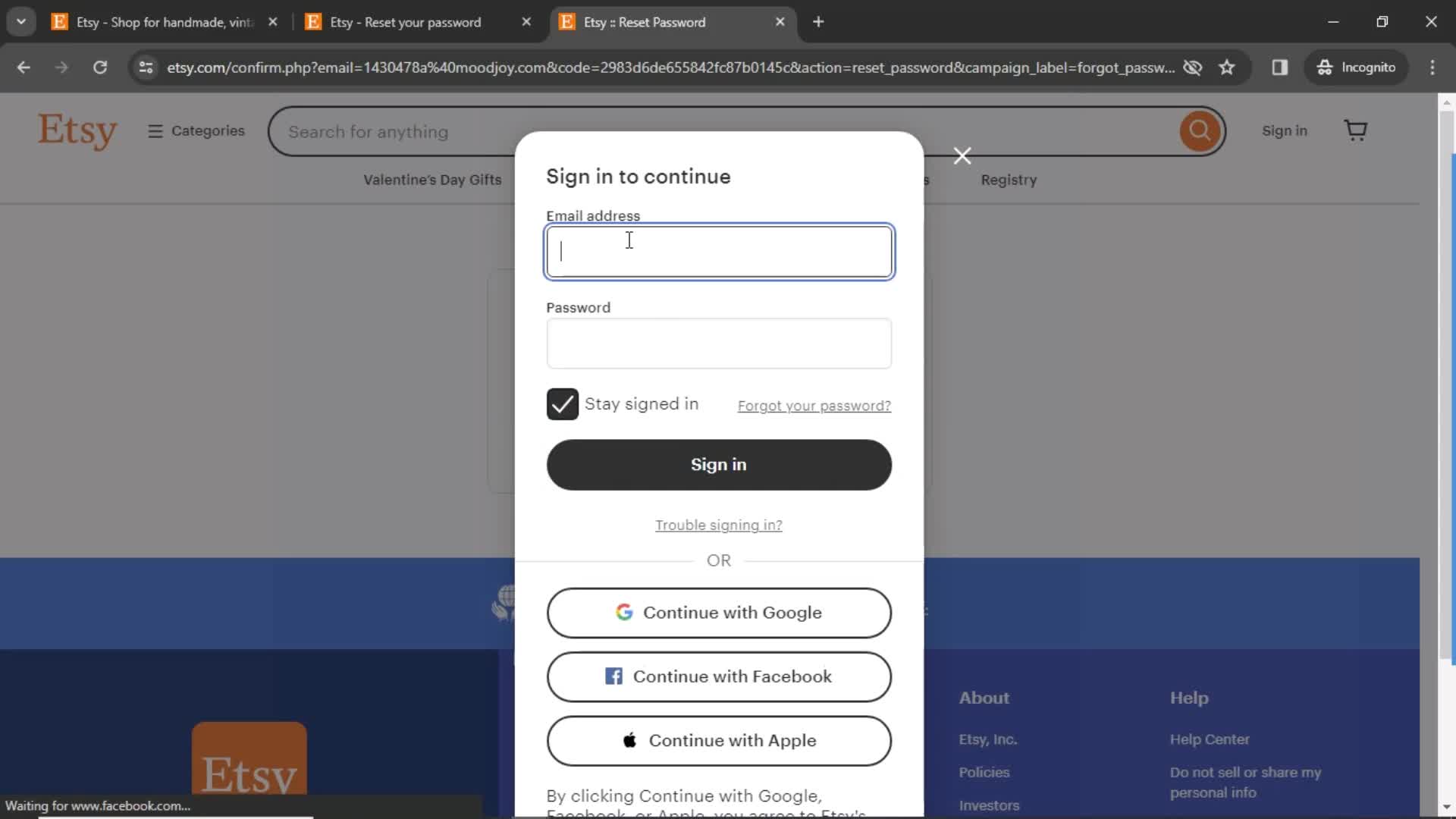Toggle the Stay signed in checkbox
The height and width of the screenshot is (819, 1456).
[x=563, y=404]
